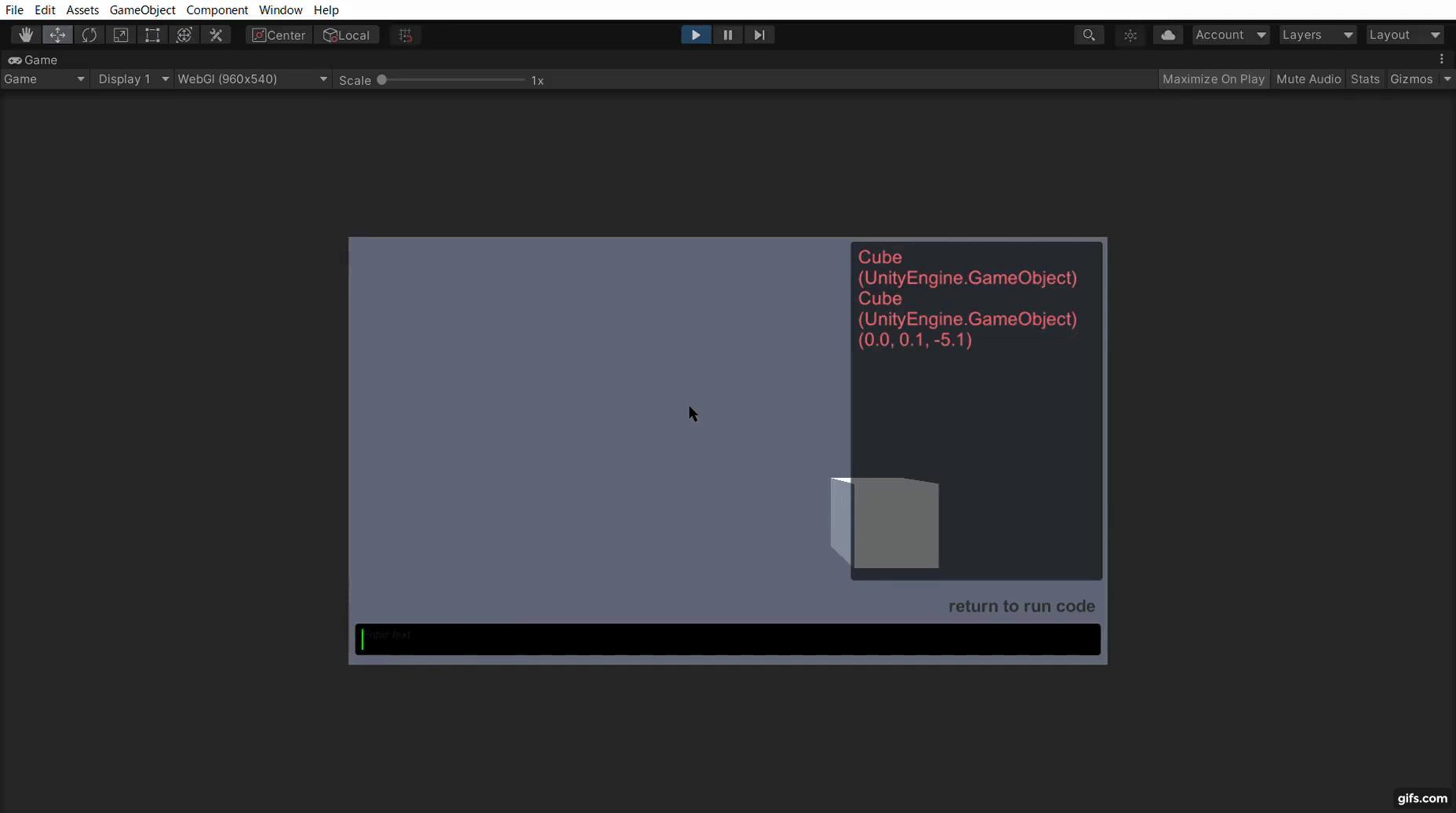Click the grid snapping icon
The height and width of the screenshot is (813, 1456).
(x=406, y=35)
